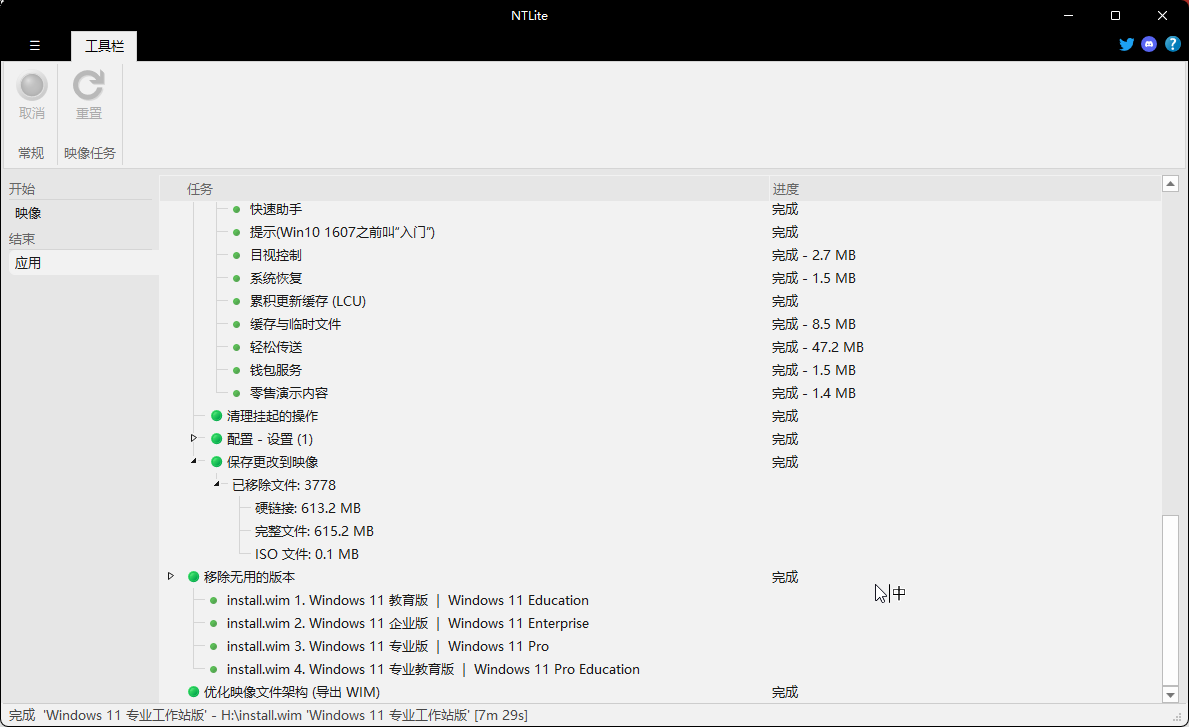1189x727 pixels.
Task: Click the vertical scrollbar thumb
Action: 1170,600
